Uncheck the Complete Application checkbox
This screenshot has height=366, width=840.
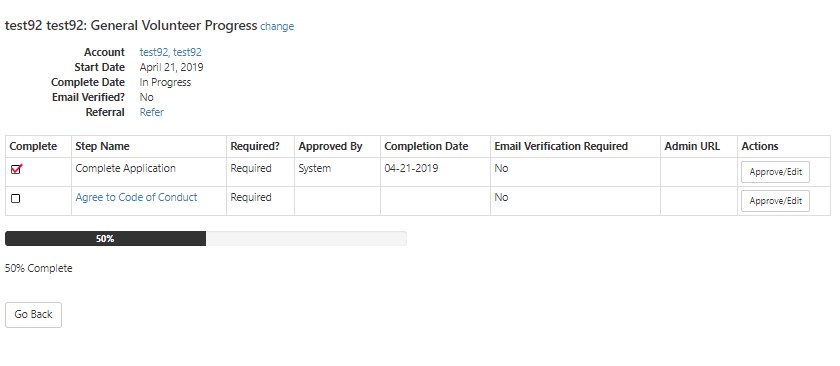click(x=16, y=169)
